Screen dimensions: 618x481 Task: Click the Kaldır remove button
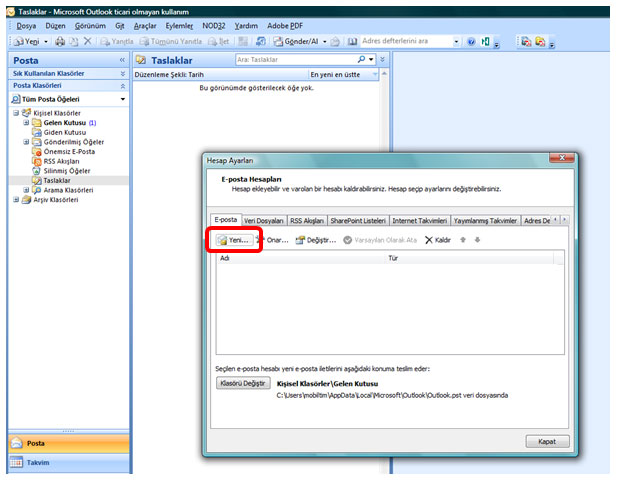[438, 240]
